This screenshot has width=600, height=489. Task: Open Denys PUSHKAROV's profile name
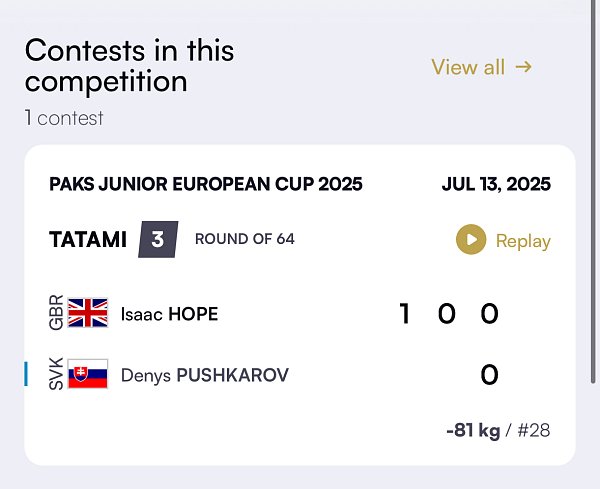pyautogui.click(x=205, y=375)
